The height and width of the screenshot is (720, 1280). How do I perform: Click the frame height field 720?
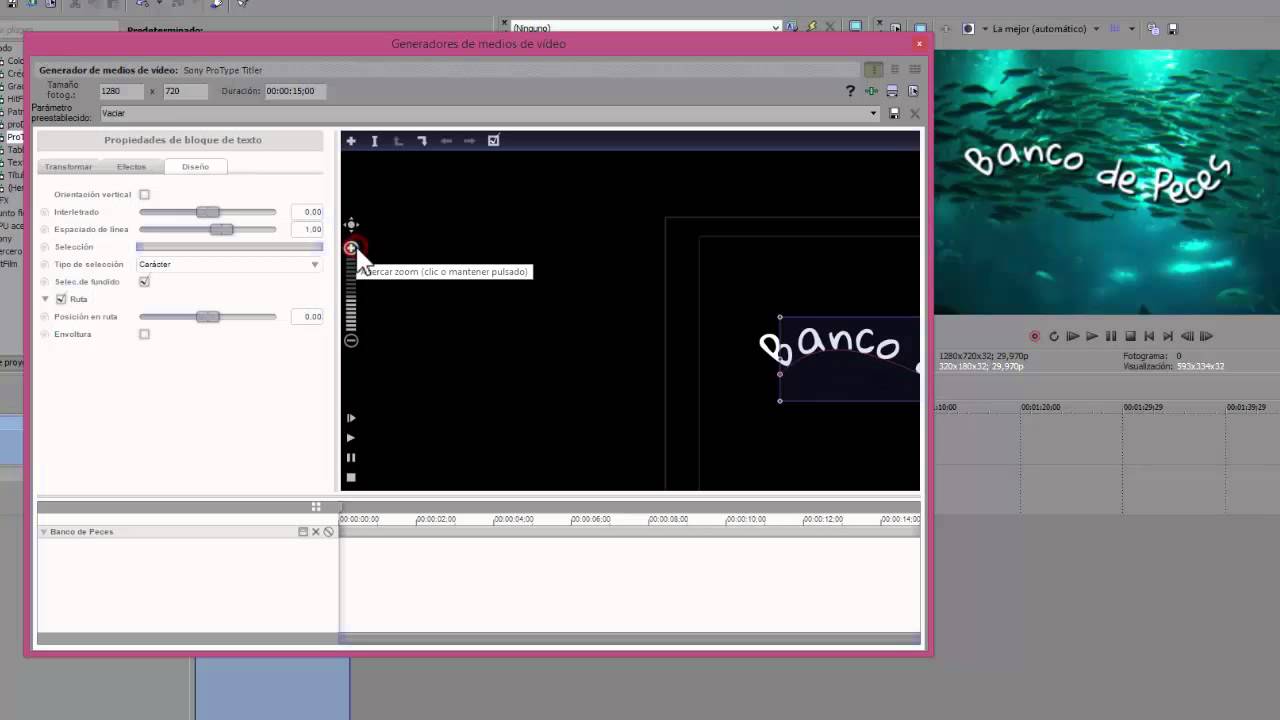tap(185, 91)
